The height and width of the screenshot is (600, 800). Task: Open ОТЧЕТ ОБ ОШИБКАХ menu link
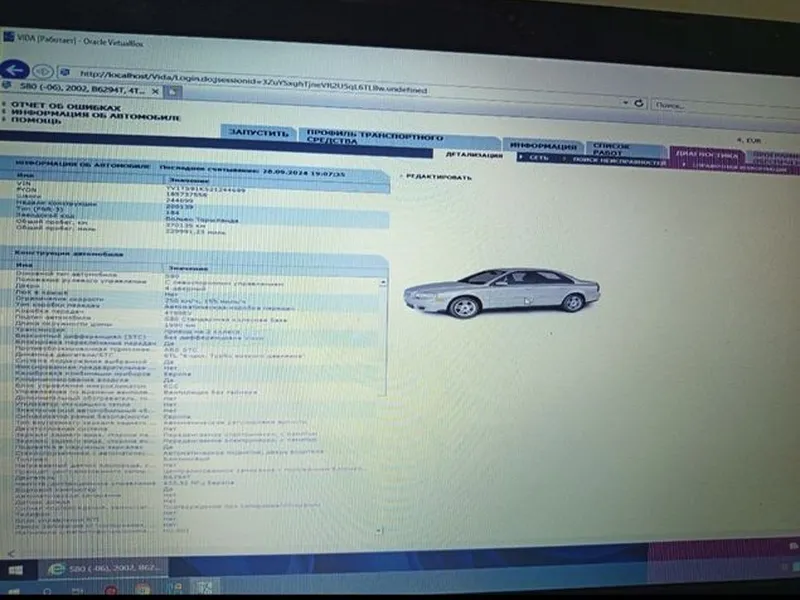[x=66, y=107]
